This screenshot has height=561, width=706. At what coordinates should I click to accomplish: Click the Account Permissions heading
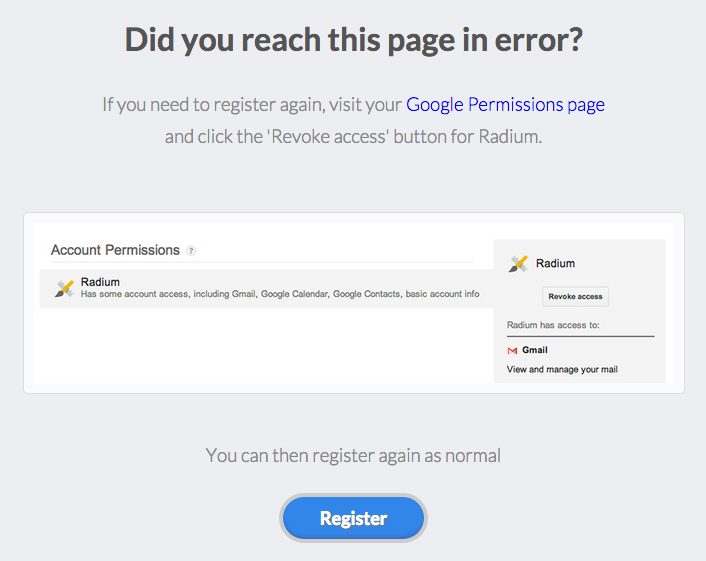pos(115,250)
